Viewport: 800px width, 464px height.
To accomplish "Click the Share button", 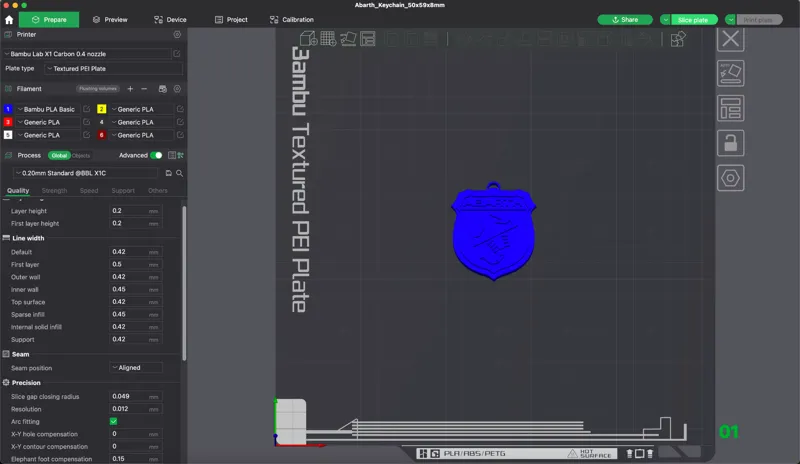I will pyautogui.click(x=625, y=20).
